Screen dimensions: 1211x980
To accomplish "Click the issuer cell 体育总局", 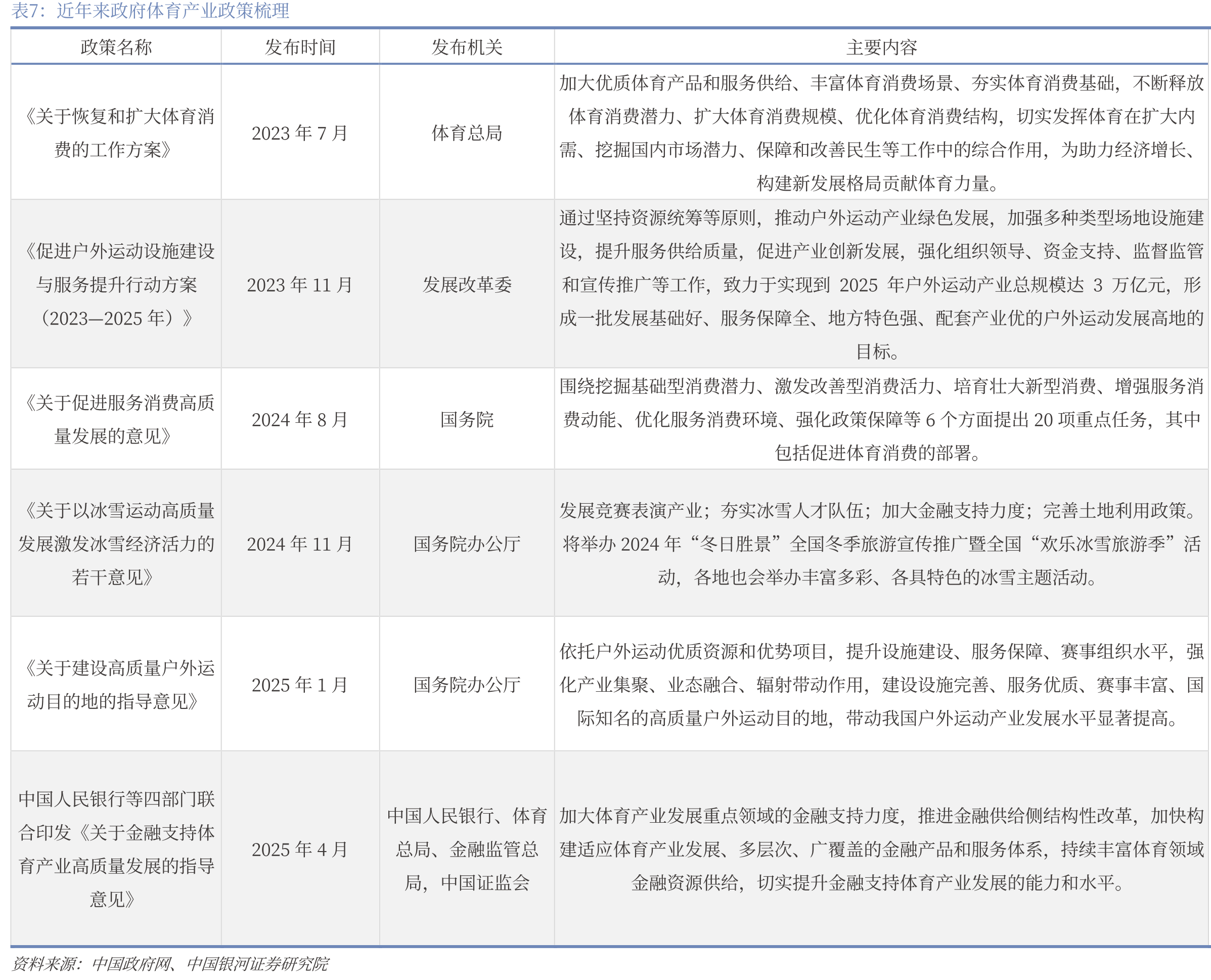I will point(467,133).
